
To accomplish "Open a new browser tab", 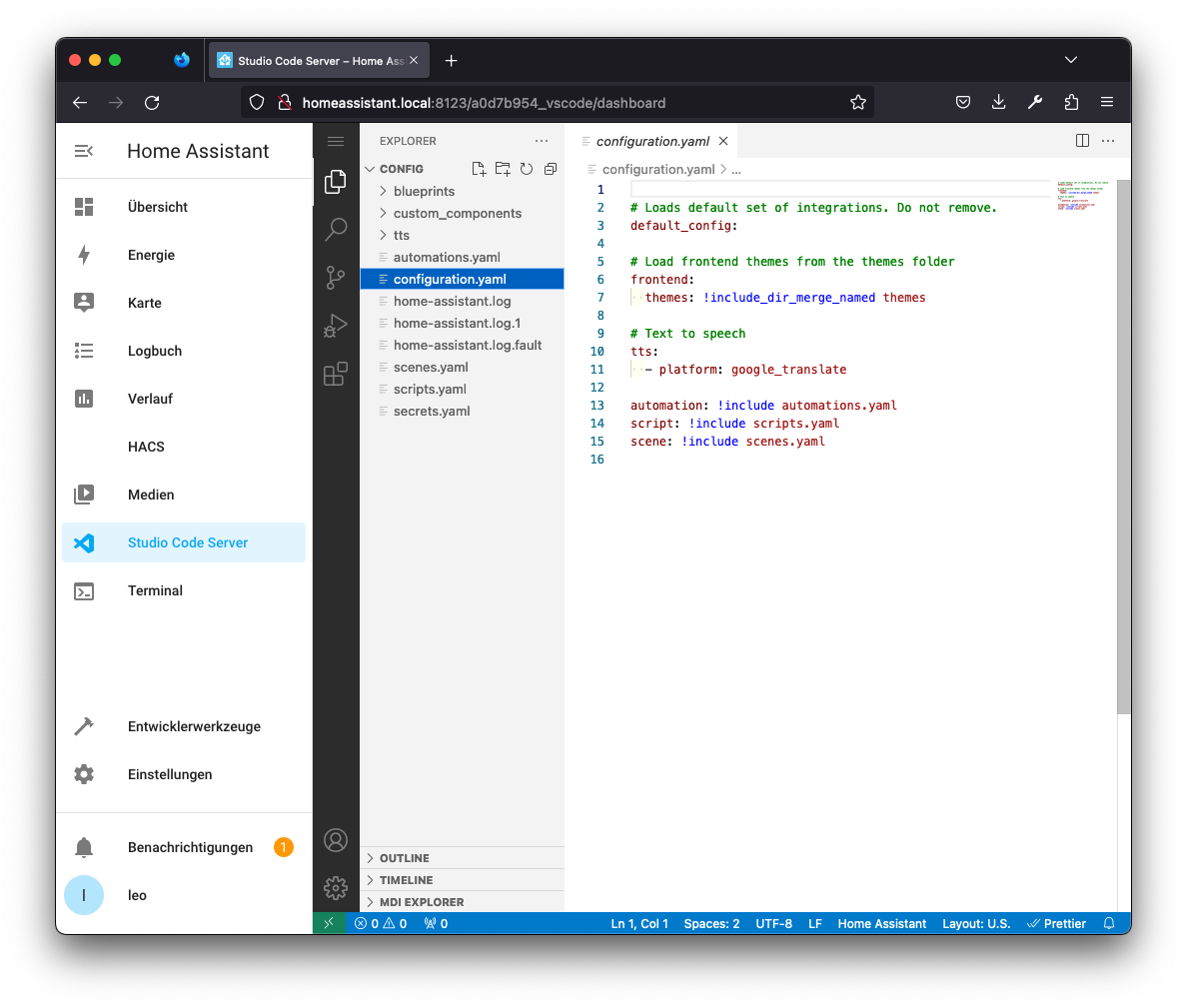I will [x=452, y=61].
